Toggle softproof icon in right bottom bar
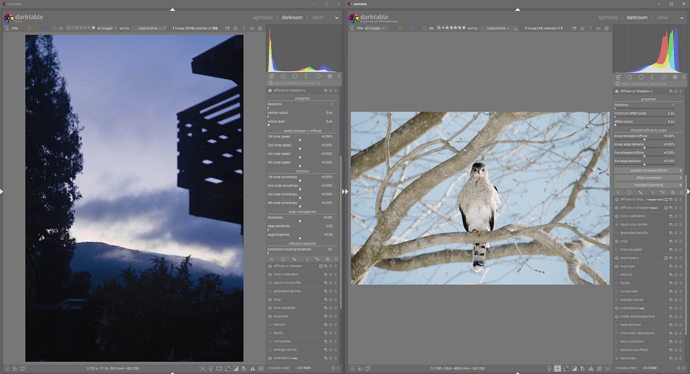 583,368
